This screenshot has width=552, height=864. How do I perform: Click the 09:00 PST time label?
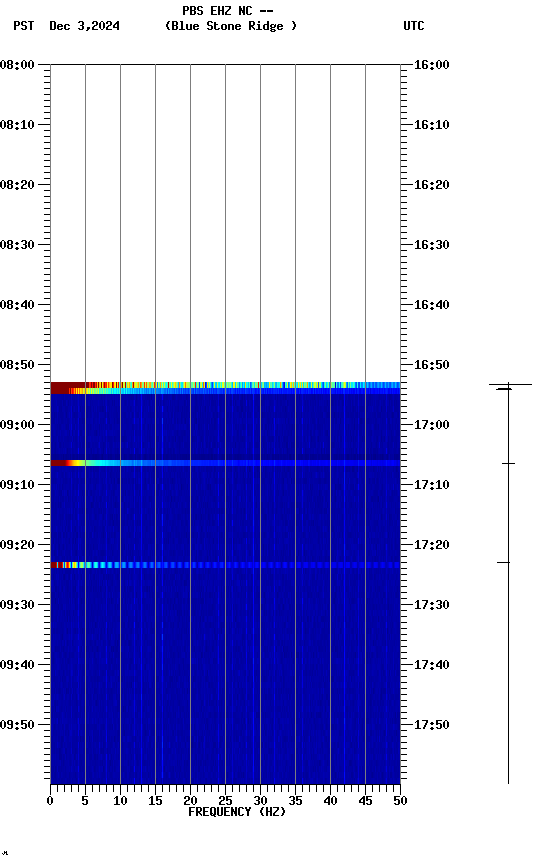point(17,425)
